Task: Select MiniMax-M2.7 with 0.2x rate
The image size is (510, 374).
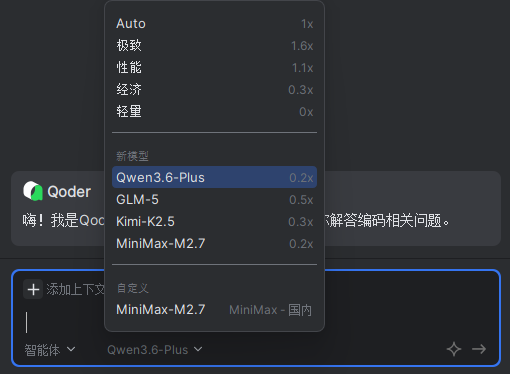Action: coord(214,243)
